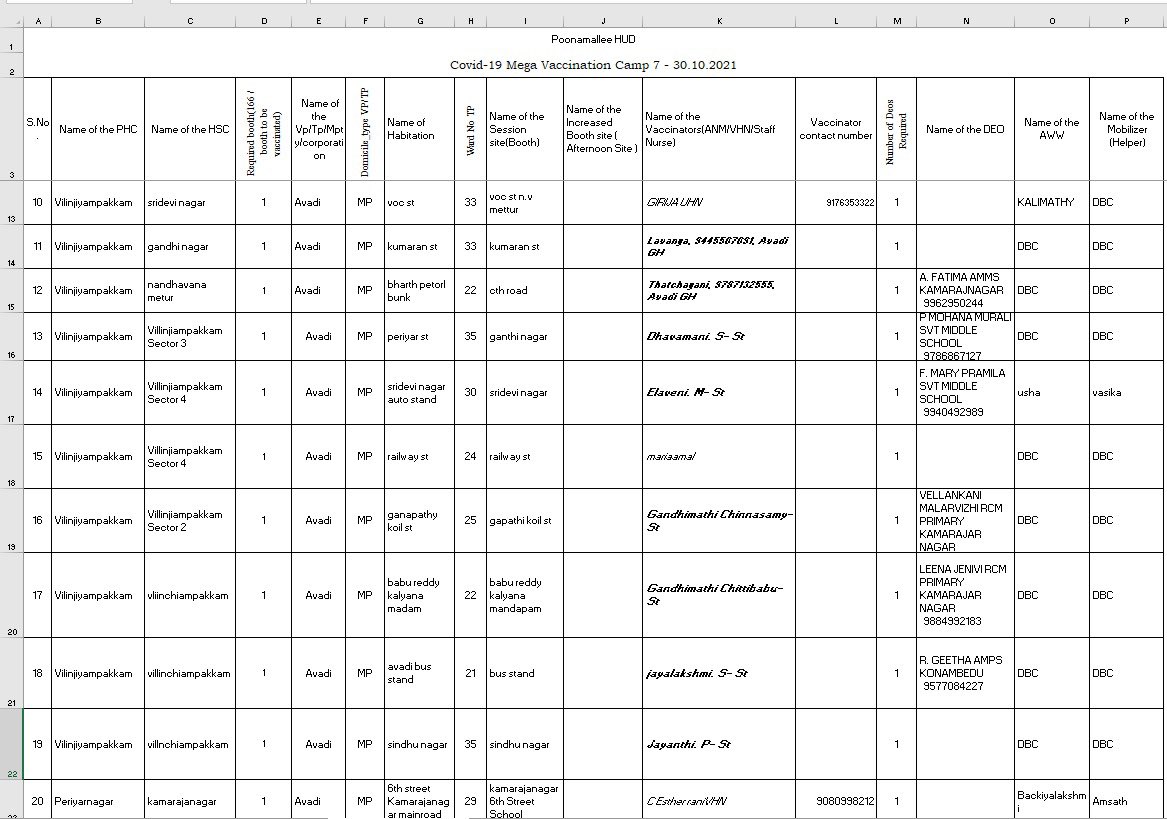This screenshot has height=819, width=1167.
Task: Click the 'ganthi nagar' session site cell
Action: coord(525,337)
